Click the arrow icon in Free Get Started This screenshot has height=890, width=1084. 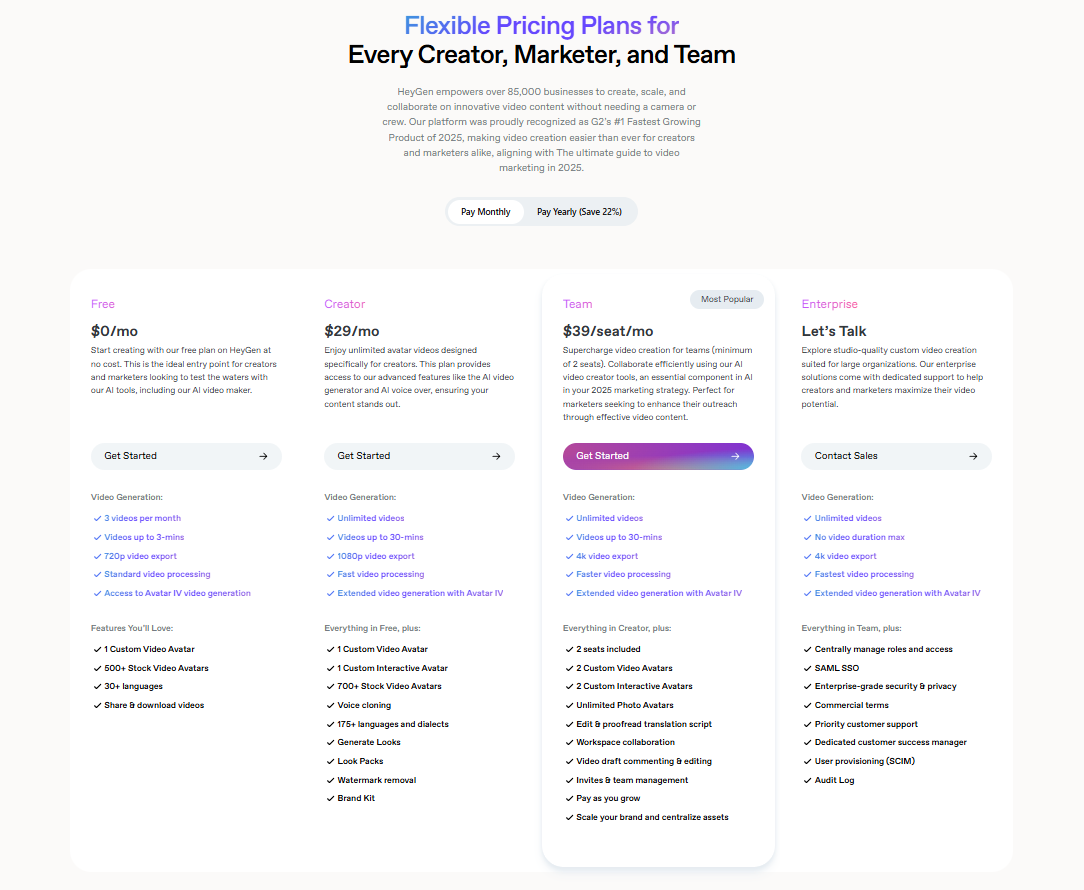click(263, 456)
